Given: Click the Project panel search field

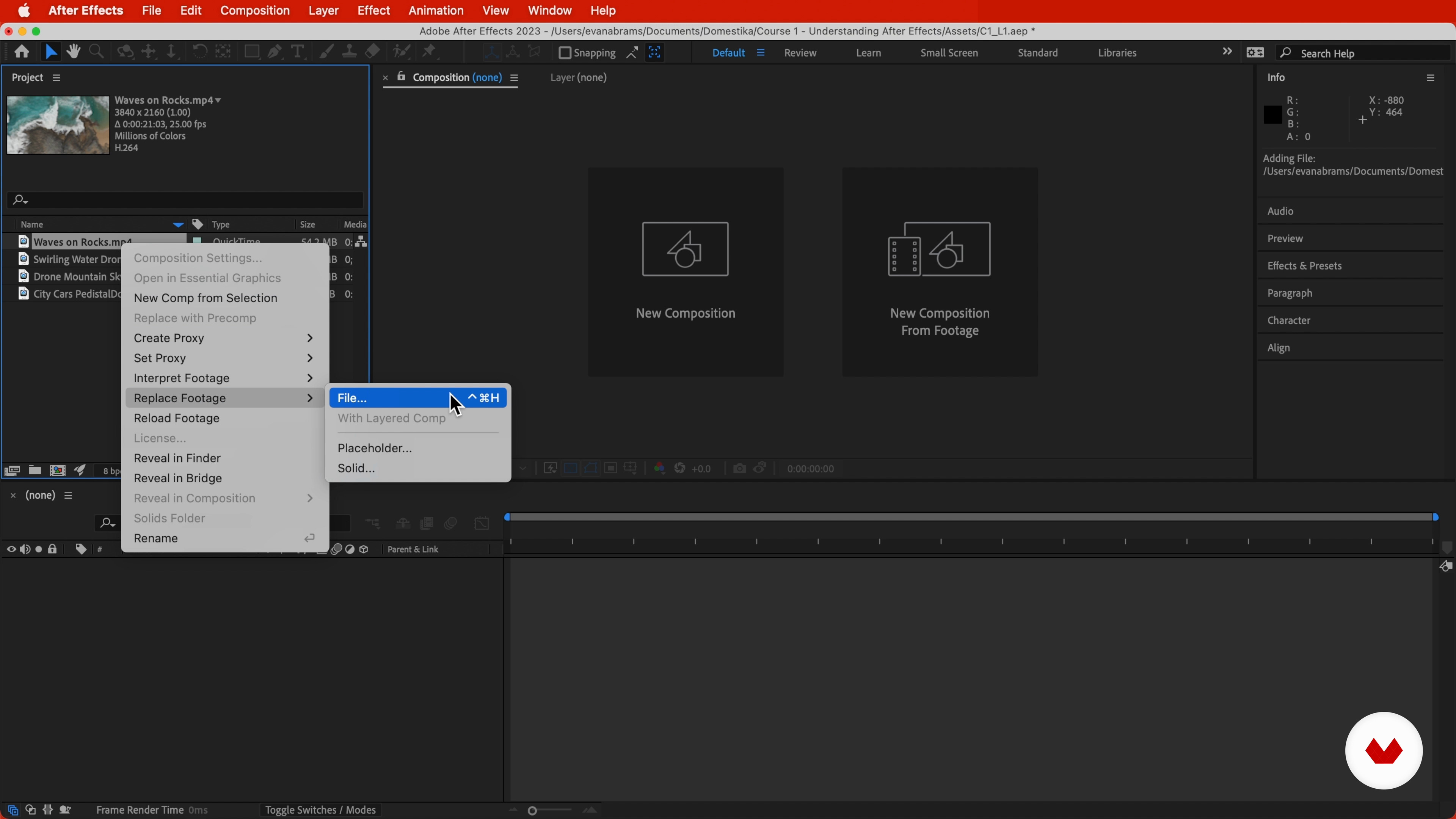Looking at the screenshot, I should pos(185,200).
